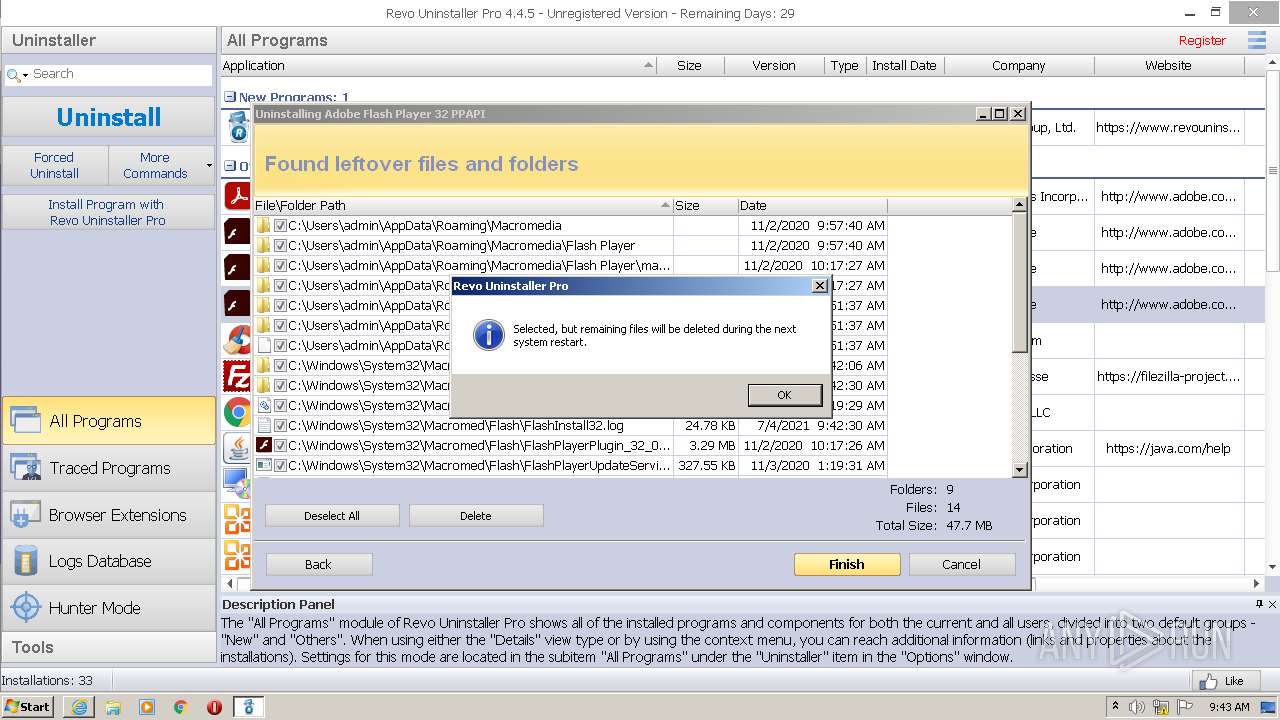1280x720 pixels.
Task: Click the Hunter Mode crosshair icon
Action: [25, 607]
